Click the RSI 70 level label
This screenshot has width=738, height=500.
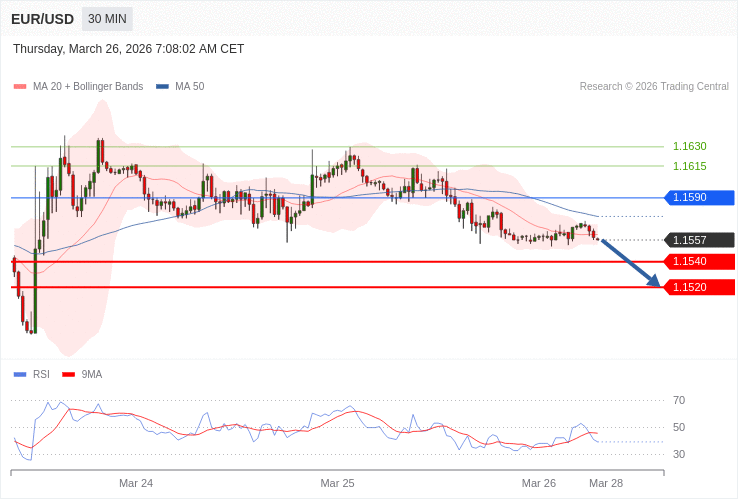[x=679, y=400]
